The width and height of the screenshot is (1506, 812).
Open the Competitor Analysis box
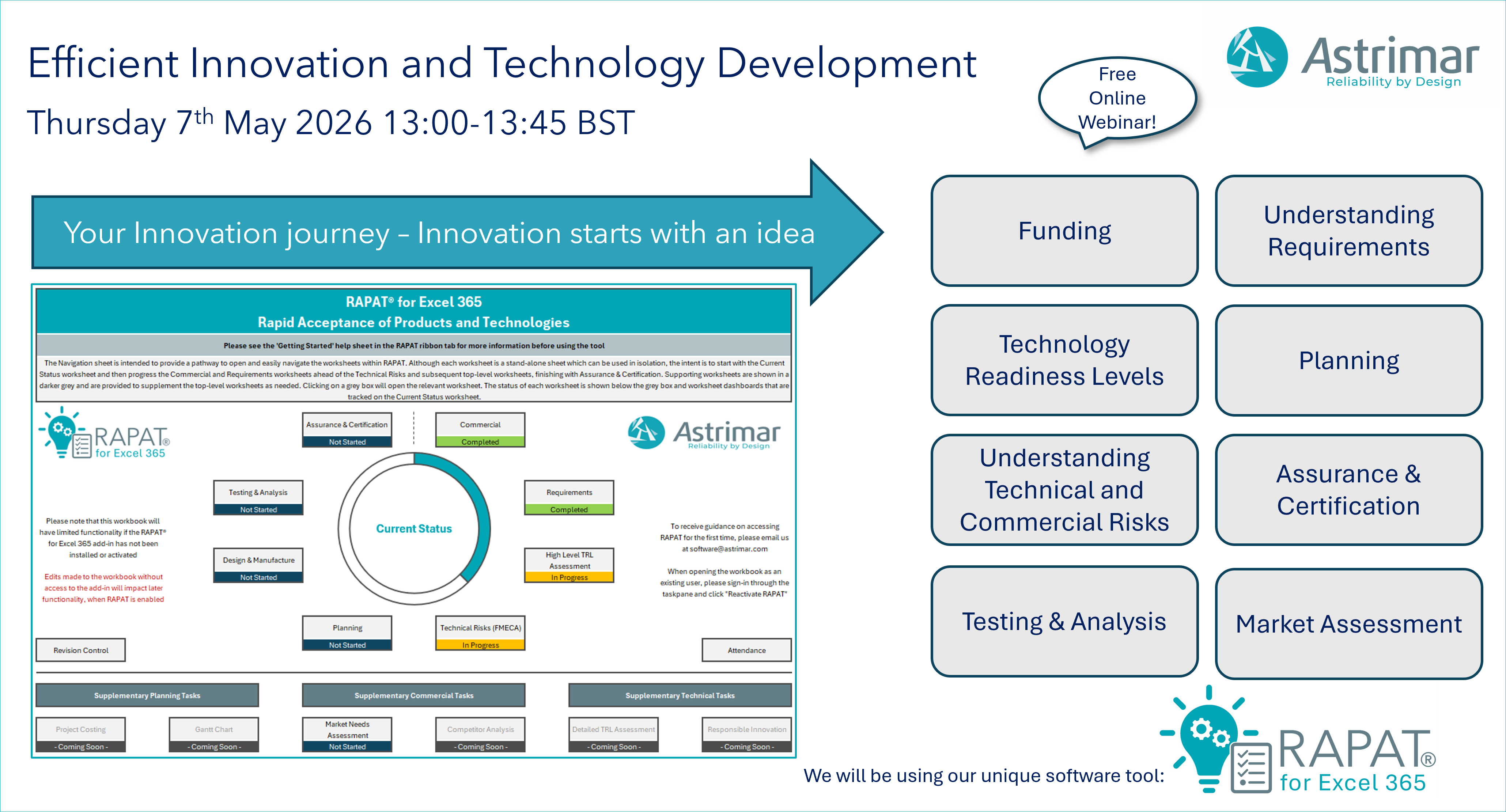480,735
